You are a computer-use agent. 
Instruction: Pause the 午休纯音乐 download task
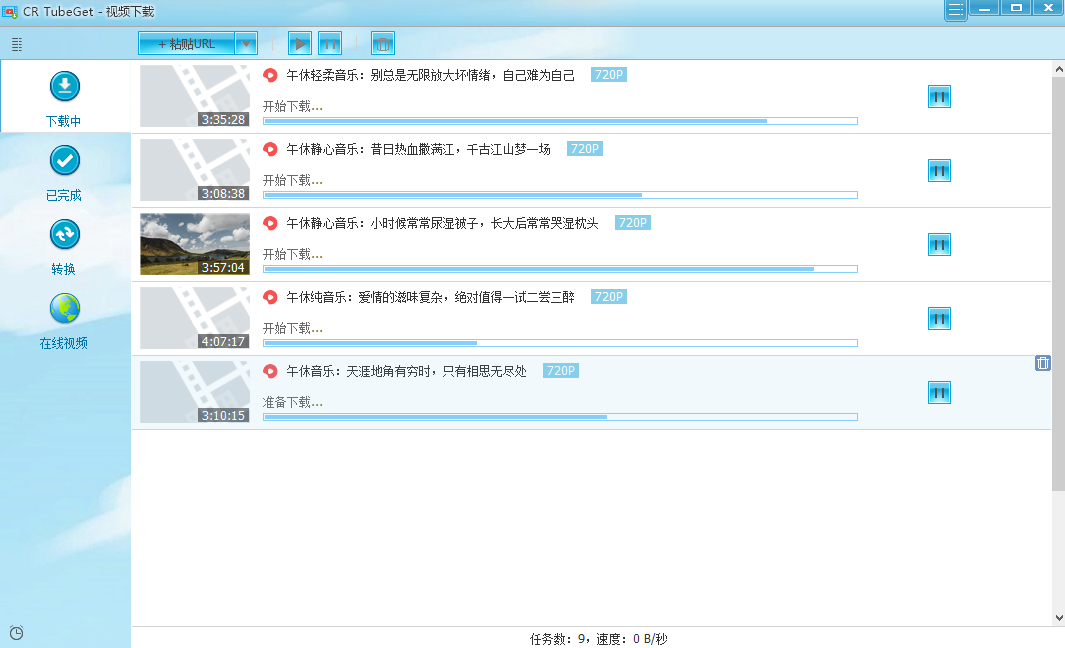tap(939, 318)
